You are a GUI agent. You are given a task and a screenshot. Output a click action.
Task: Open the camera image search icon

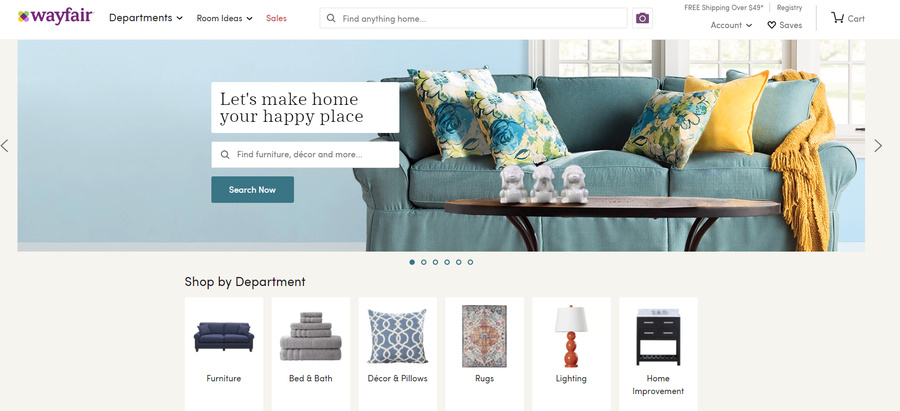tap(642, 18)
